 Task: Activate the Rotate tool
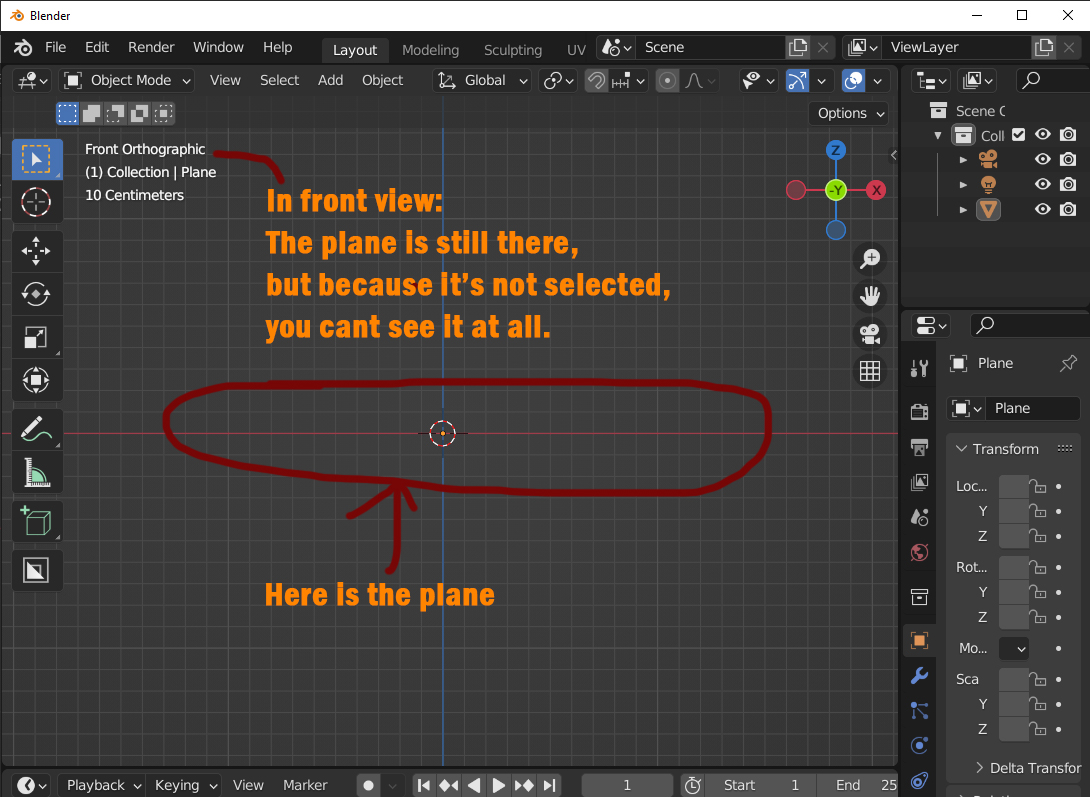click(36, 295)
